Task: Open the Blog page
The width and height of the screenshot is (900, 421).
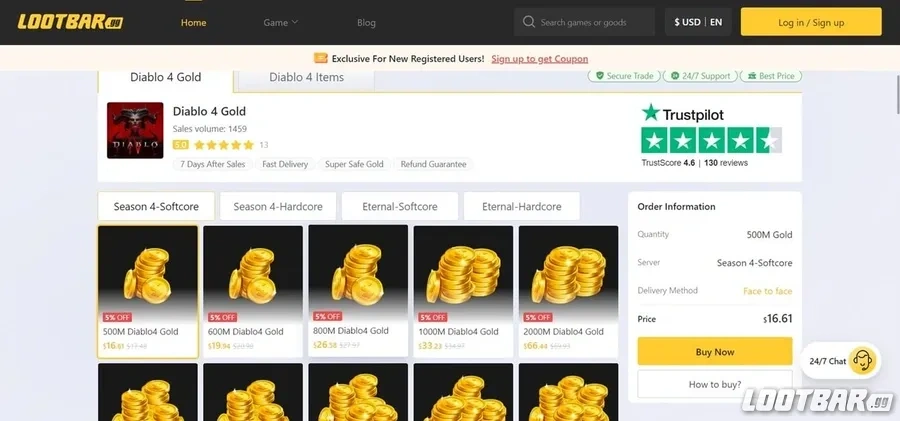Action: 366,22
